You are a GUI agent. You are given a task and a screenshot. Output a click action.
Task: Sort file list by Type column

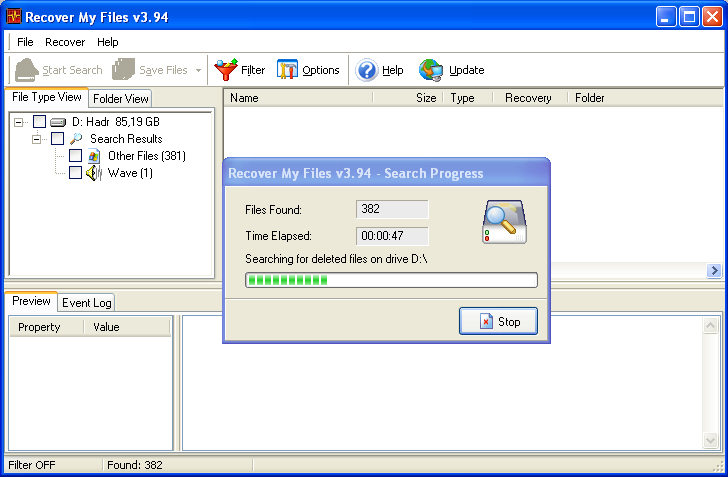(x=468, y=98)
